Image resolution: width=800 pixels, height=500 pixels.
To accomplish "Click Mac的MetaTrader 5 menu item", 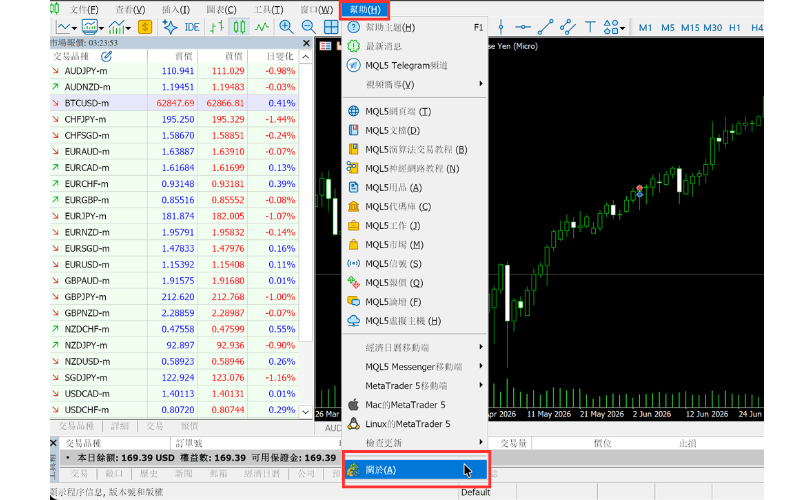I will [414, 405].
